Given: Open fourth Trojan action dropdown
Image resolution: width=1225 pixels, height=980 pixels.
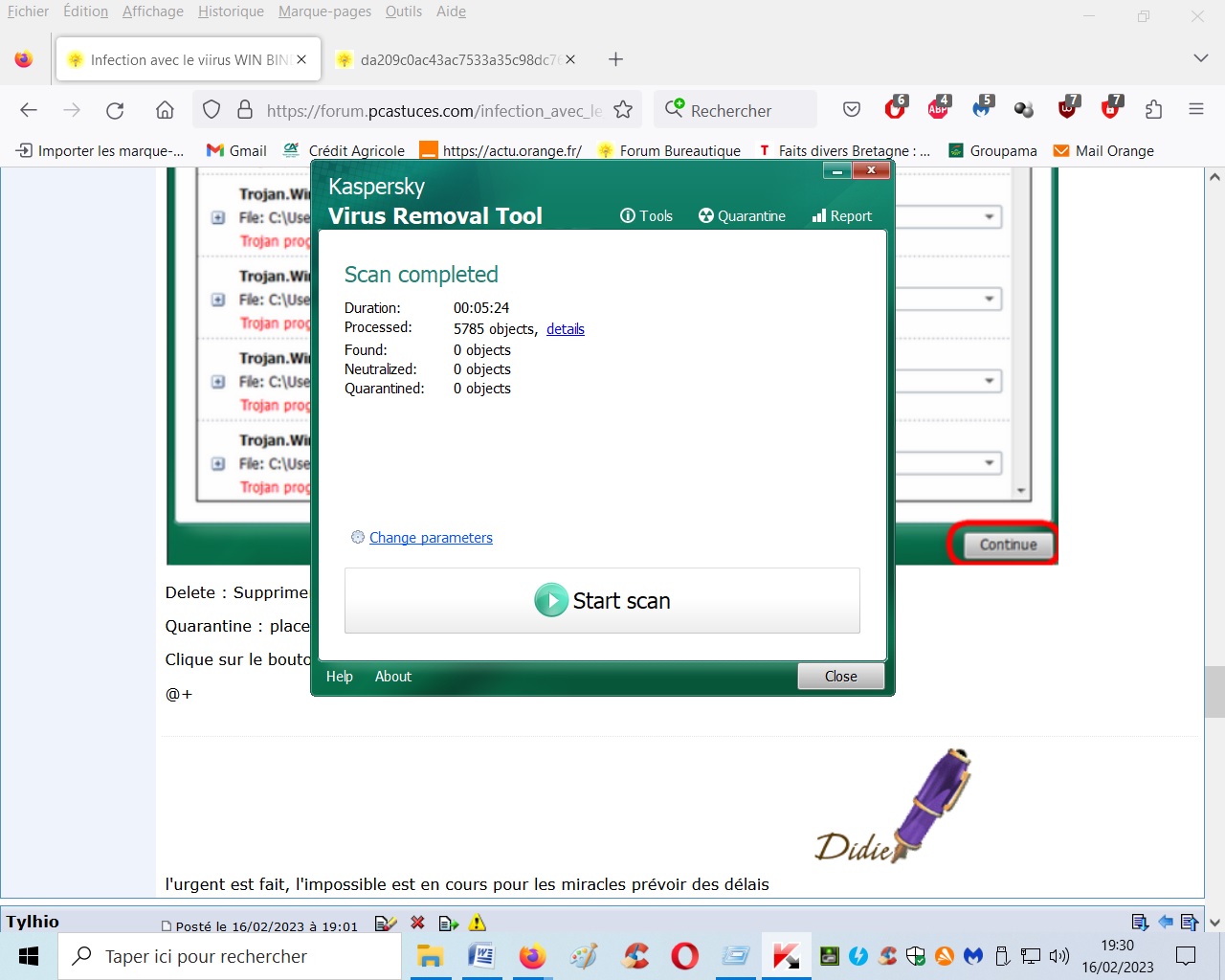Looking at the screenshot, I should pos(990,463).
